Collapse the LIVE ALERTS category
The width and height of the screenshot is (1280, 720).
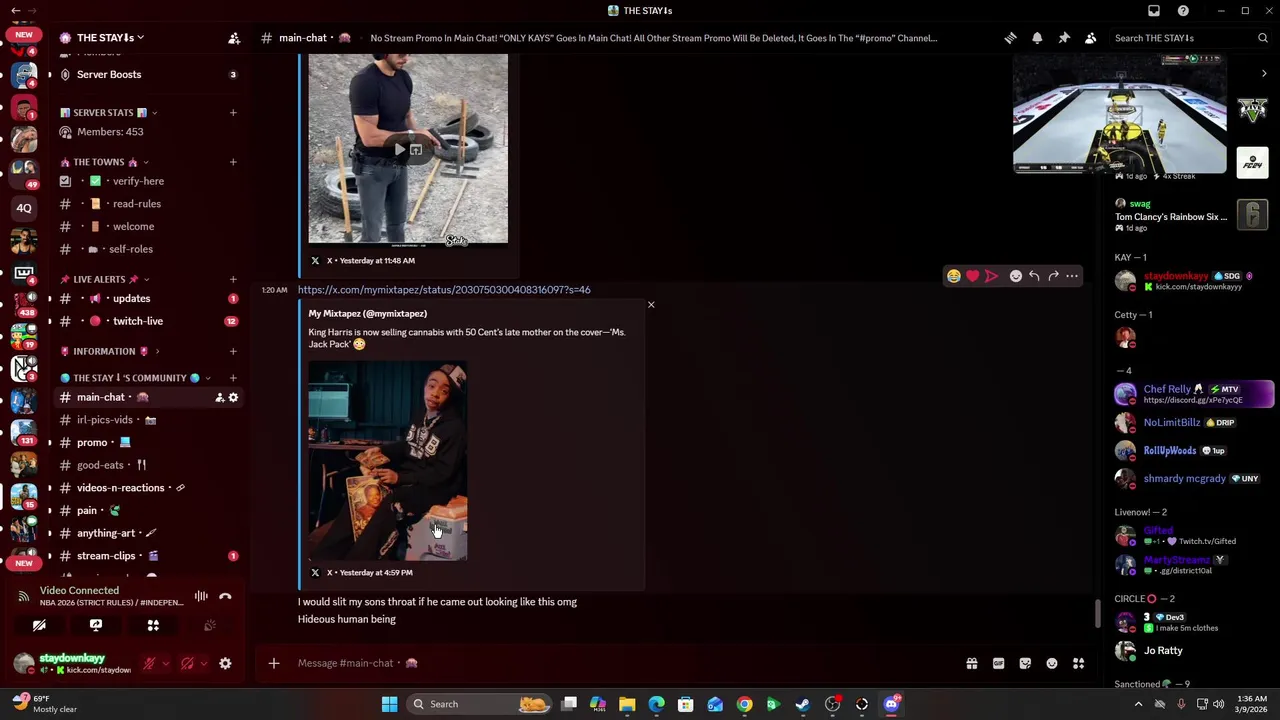click(105, 279)
